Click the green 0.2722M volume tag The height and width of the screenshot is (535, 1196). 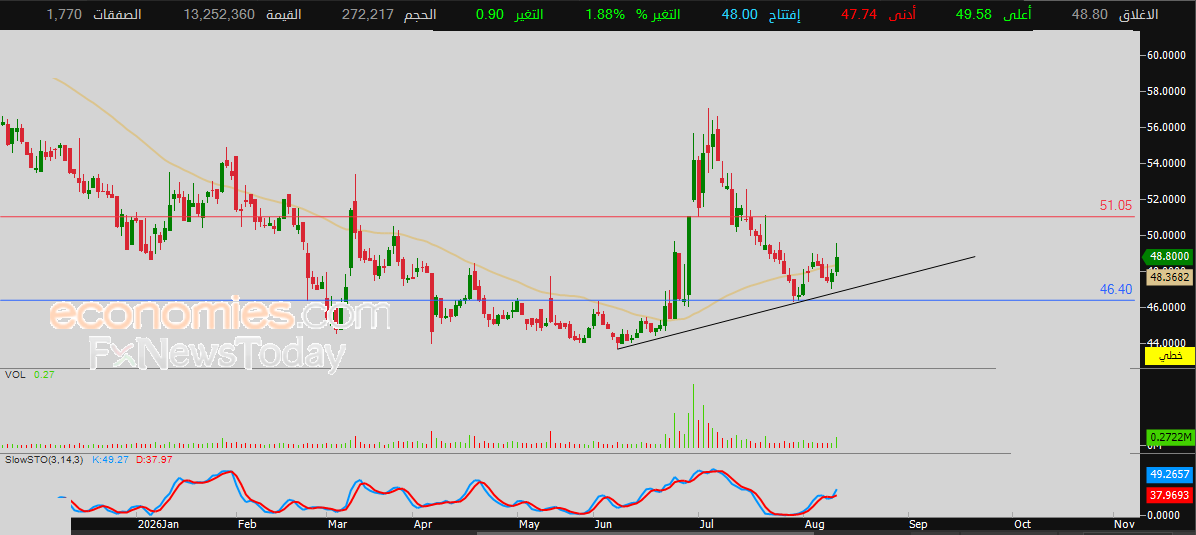(x=1168, y=437)
